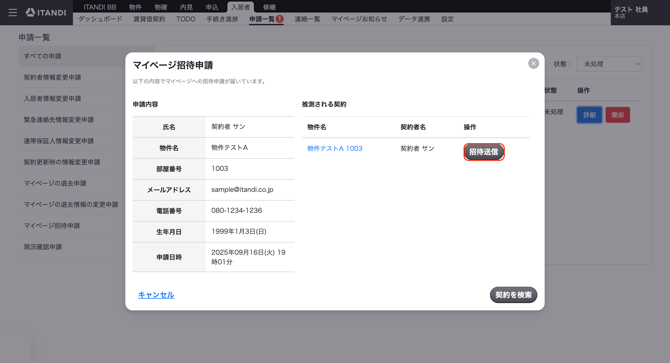The width and height of the screenshot is (670, 363).
Task: Click the 申請一覧 page heading
Action: click(x=34, y=38)
